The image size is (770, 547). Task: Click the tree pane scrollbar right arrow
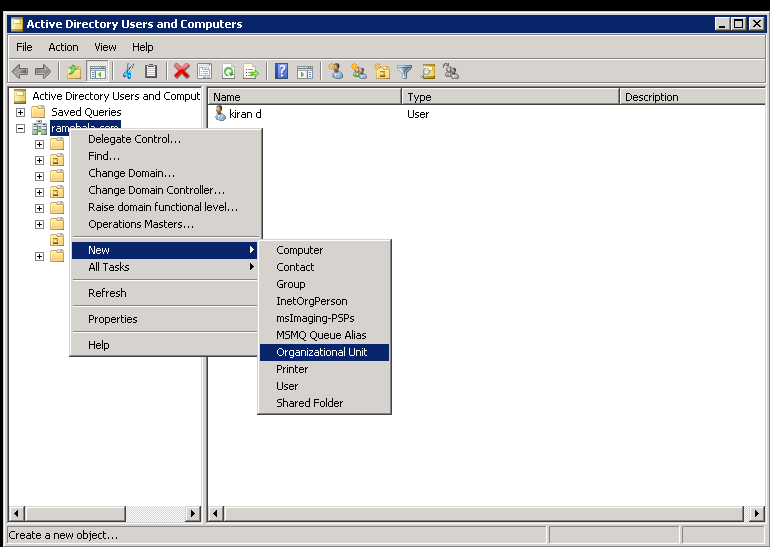(193, 514)
